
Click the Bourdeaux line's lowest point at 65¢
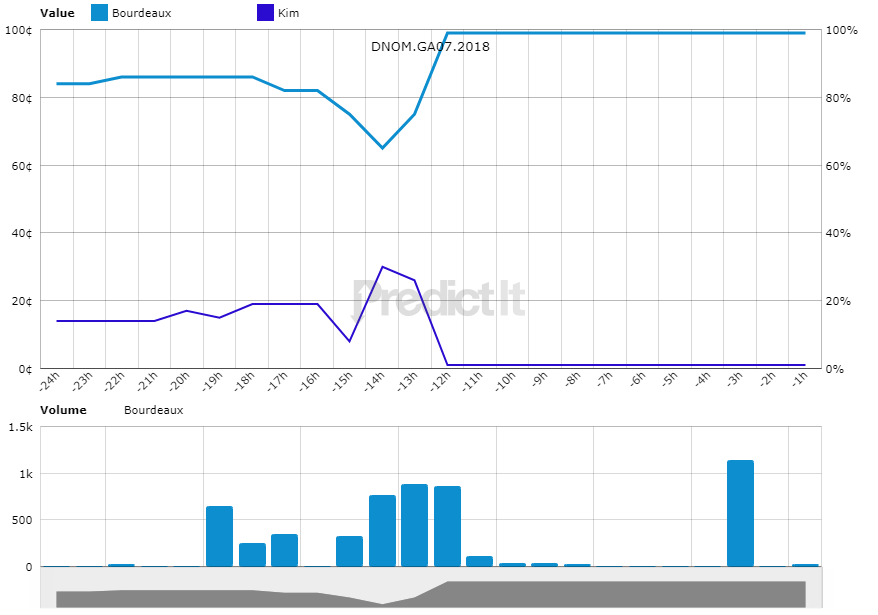(x=382, y=148)
